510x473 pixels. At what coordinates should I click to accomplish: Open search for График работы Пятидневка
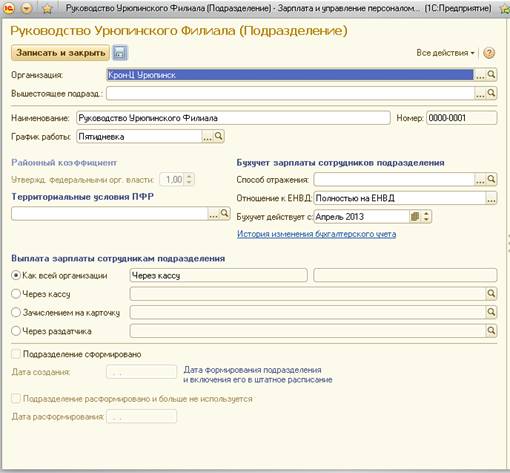point(219,136)
